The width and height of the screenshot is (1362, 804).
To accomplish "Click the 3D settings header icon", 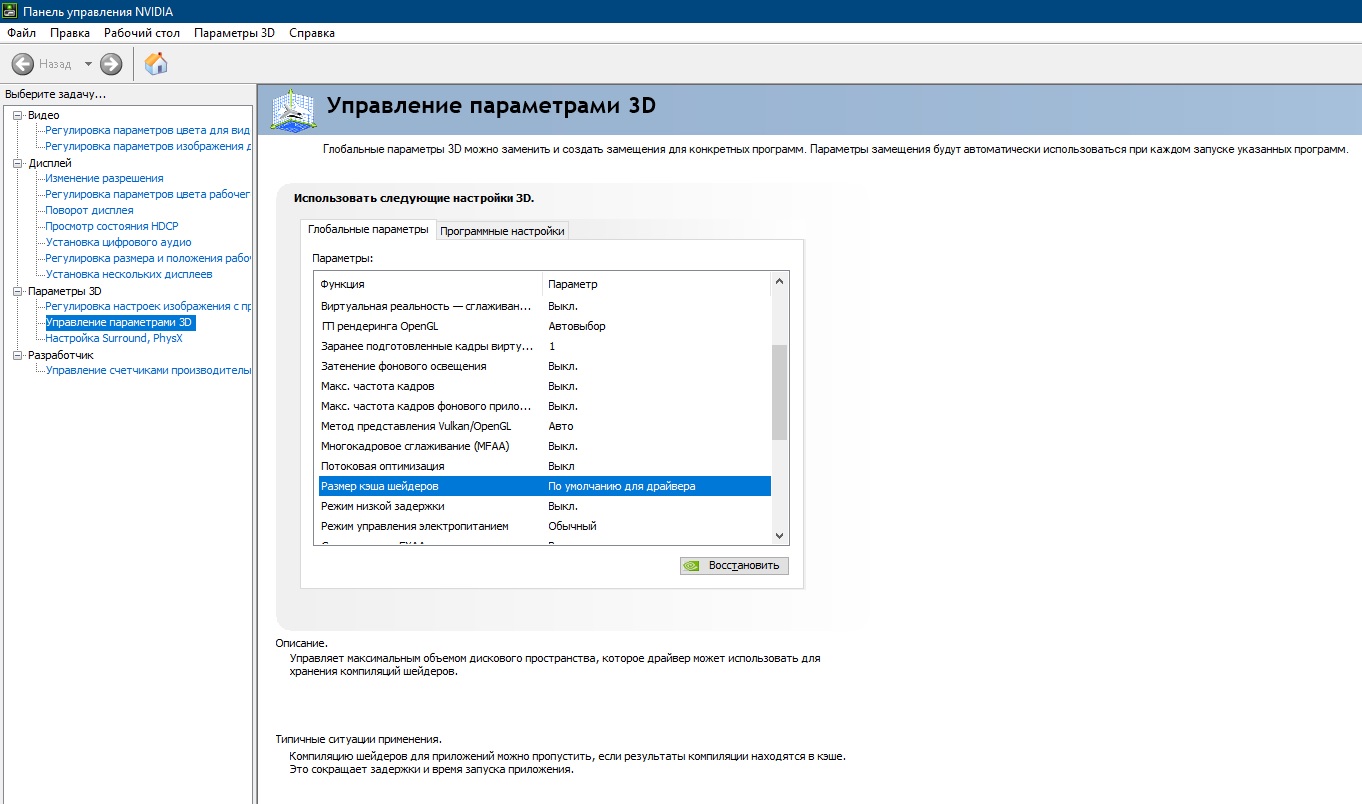I will pyautogui.click(x=295, y=109).
